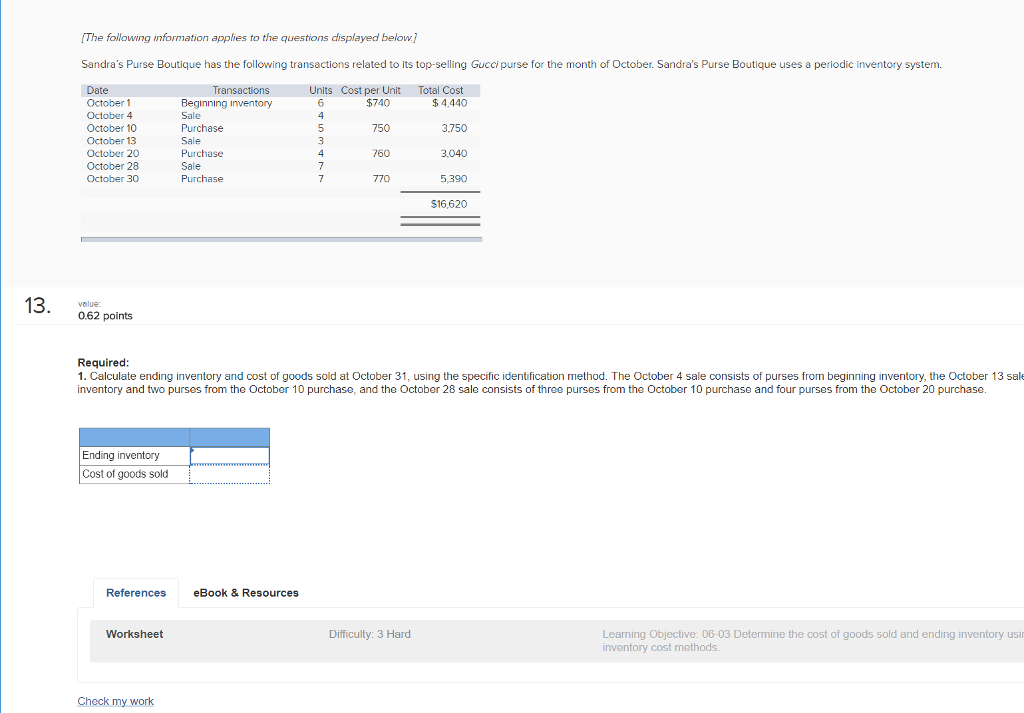Click the "$740" cost per unit value

coord(378,103)
